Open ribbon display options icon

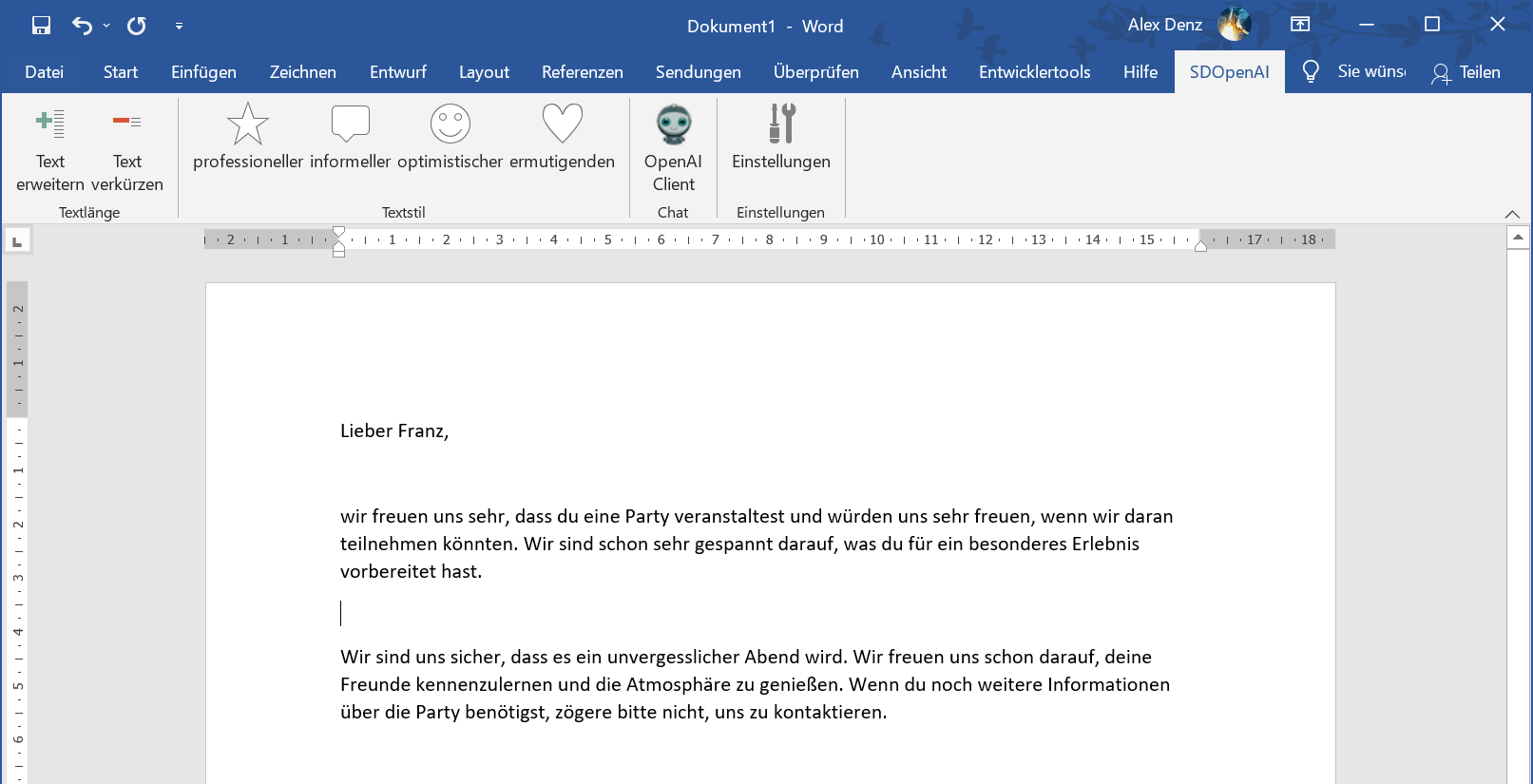coord(1300,25)
